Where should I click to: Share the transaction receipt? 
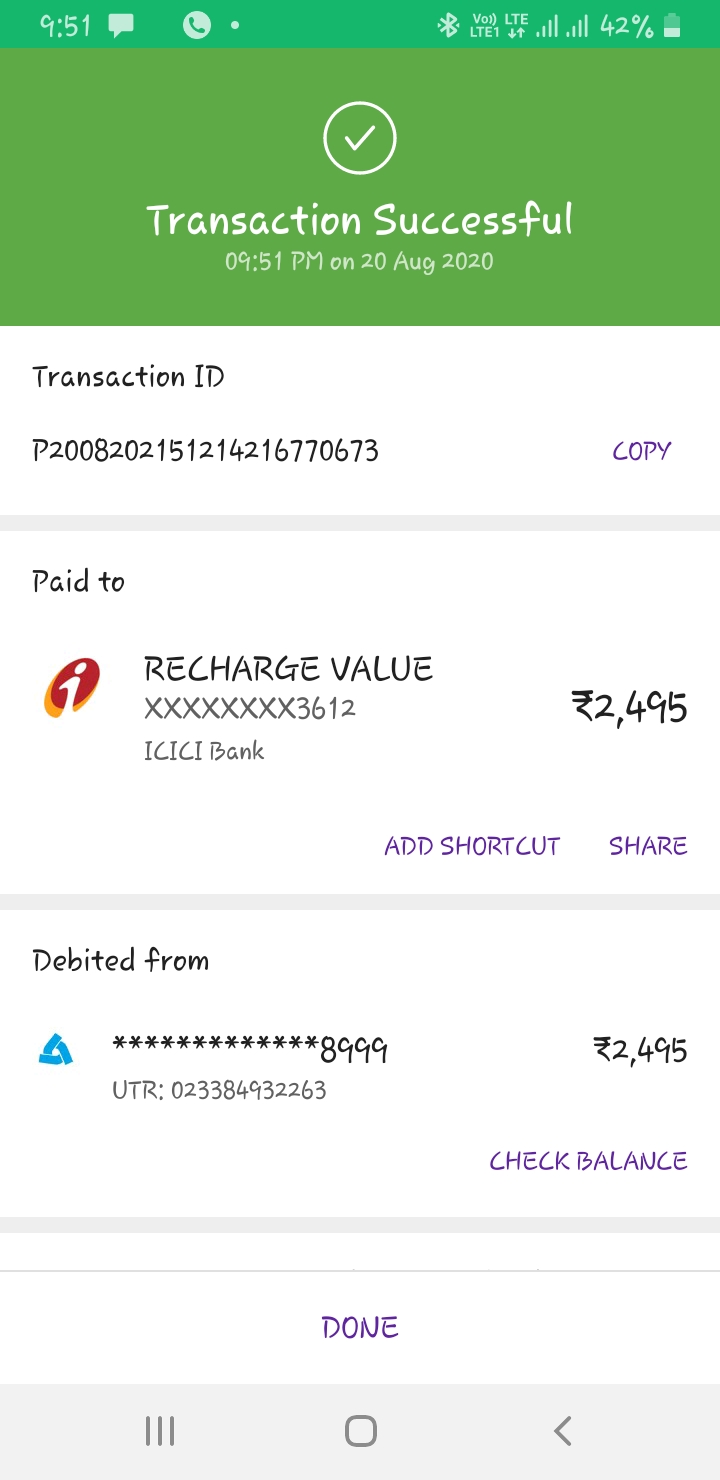648,846
